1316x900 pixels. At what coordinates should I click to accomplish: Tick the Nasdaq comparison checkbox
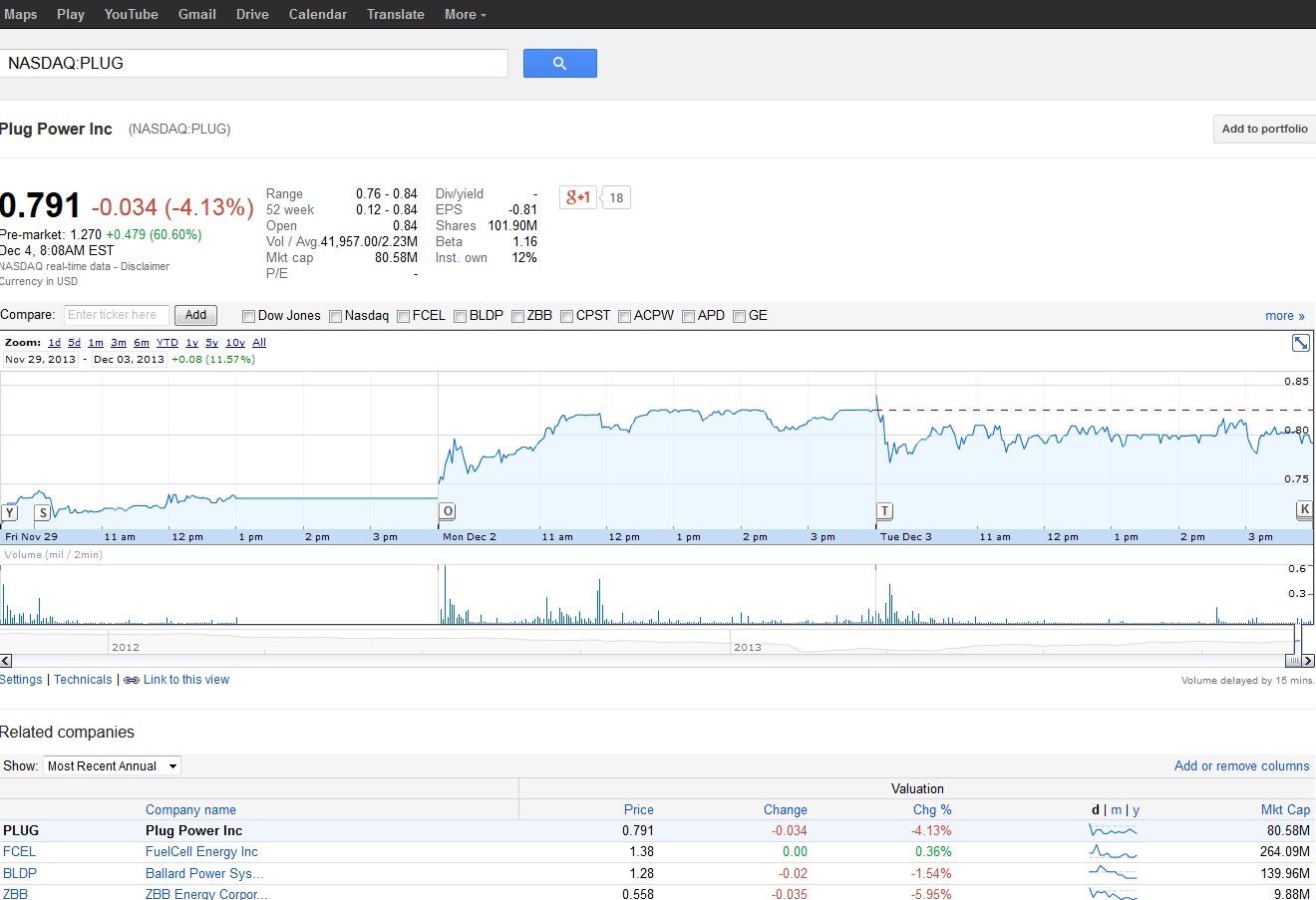click(335, 316)
